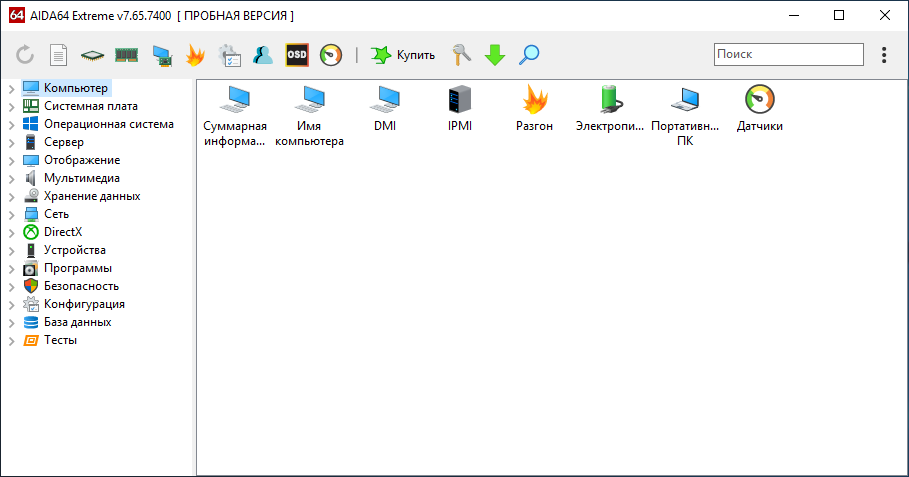Image resolution: width=909 pixels, height=477 pixels.
Task: Click the Купить buy button
Action: pos(403,55)
